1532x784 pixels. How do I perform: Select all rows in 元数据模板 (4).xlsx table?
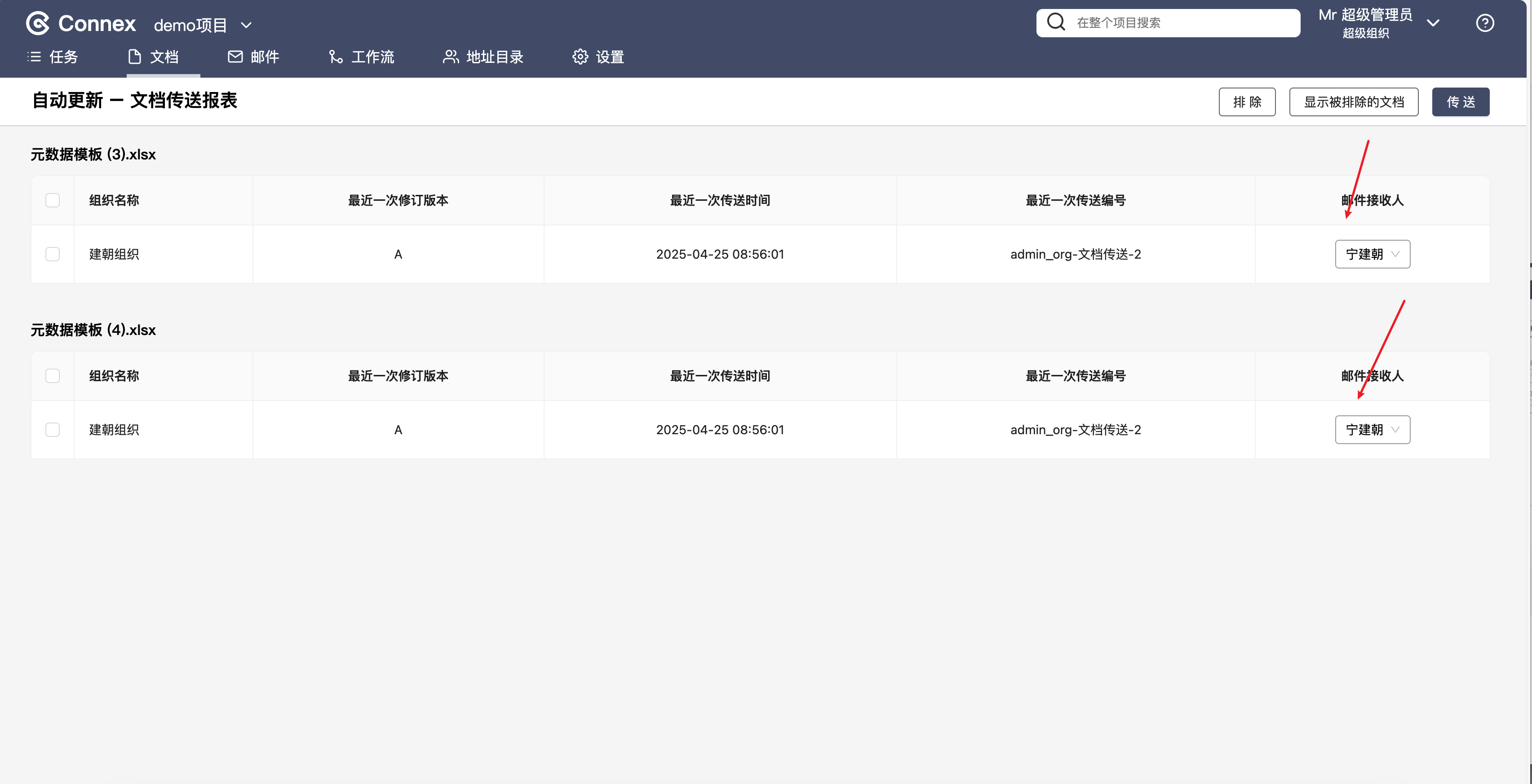(52, 376)
